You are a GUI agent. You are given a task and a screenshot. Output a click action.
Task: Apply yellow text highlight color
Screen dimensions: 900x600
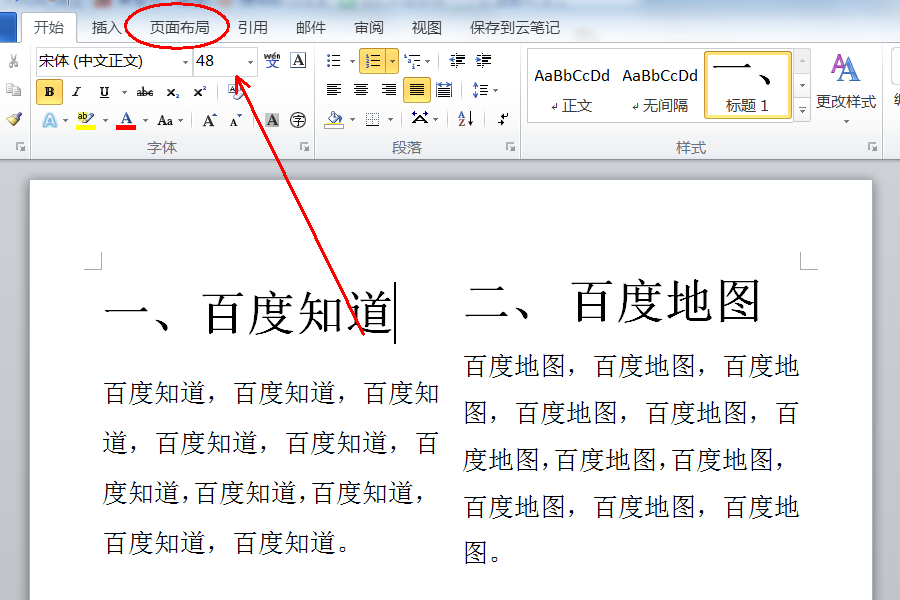86,120
